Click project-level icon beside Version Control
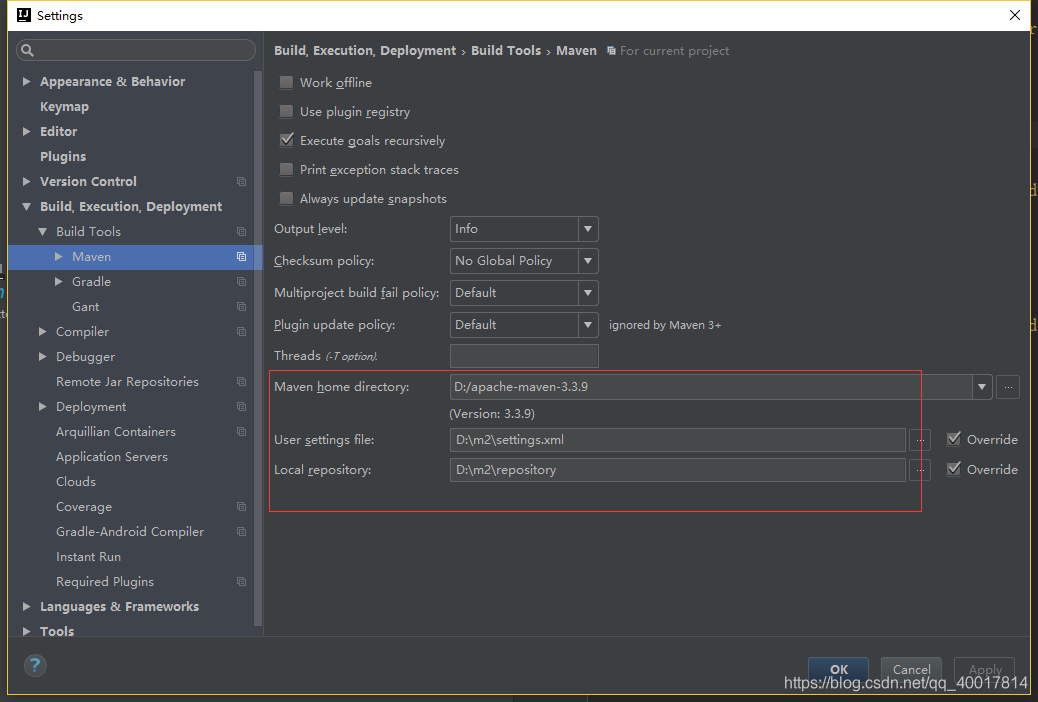This screenshot has width=1038, height=702. point(242,181)
